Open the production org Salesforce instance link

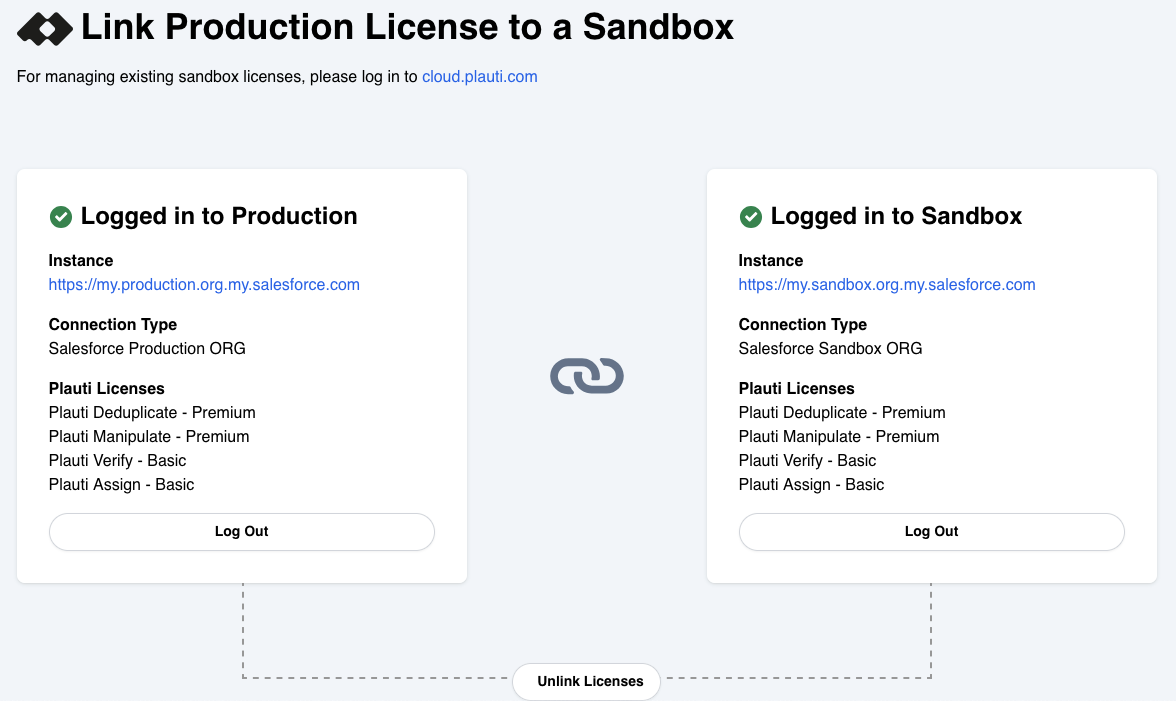click(204, 285)
